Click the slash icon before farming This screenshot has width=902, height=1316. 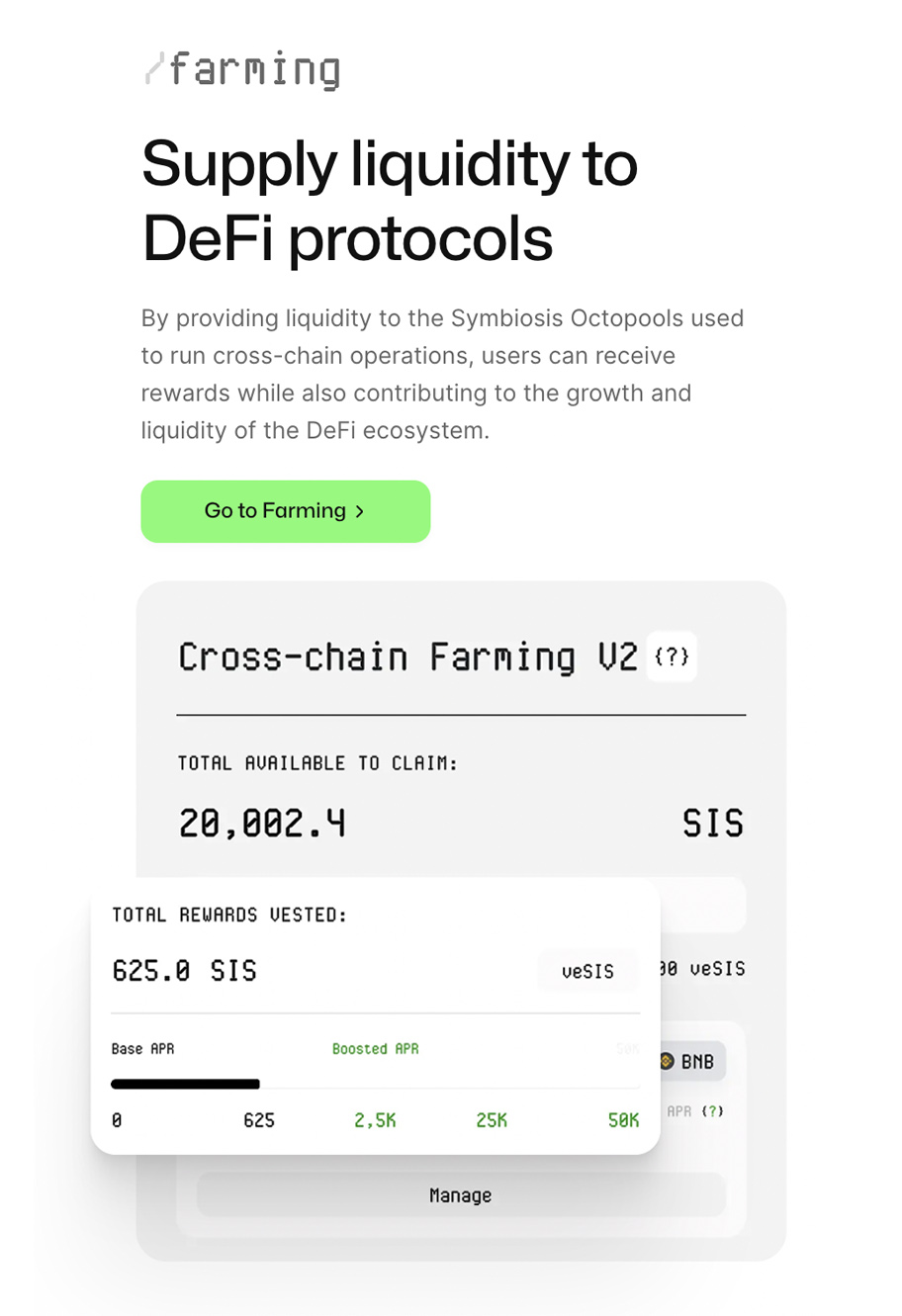pyautogui.click(x=153, y=69)
